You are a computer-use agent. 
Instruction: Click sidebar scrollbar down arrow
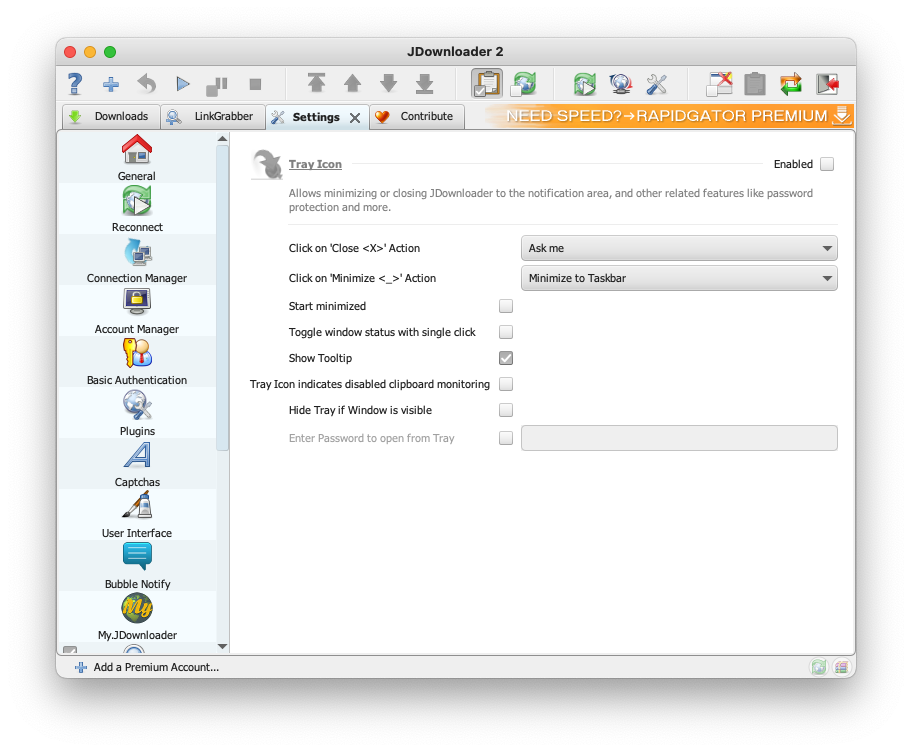222,646
